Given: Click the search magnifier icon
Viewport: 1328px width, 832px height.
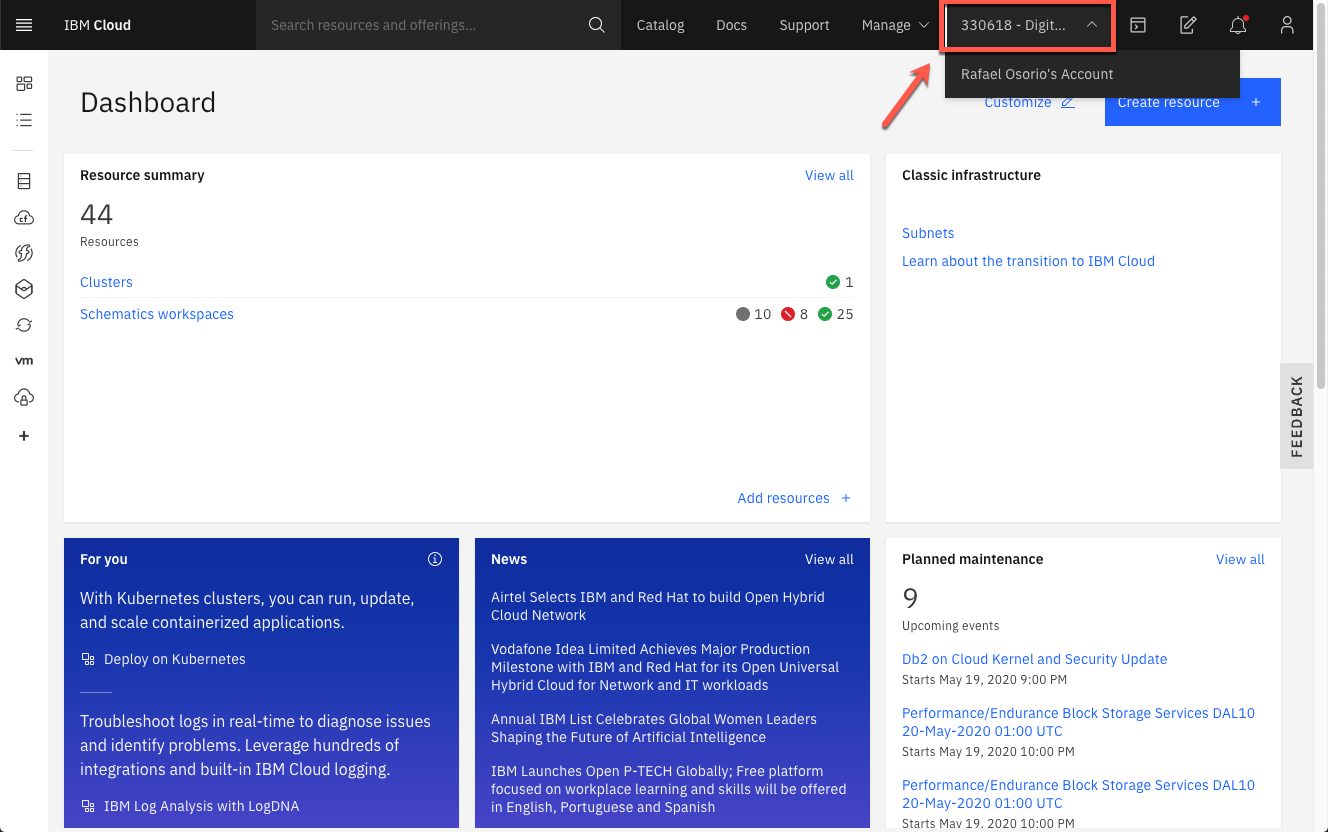Looking at the screenshot, I should click(x=596, y=25).
